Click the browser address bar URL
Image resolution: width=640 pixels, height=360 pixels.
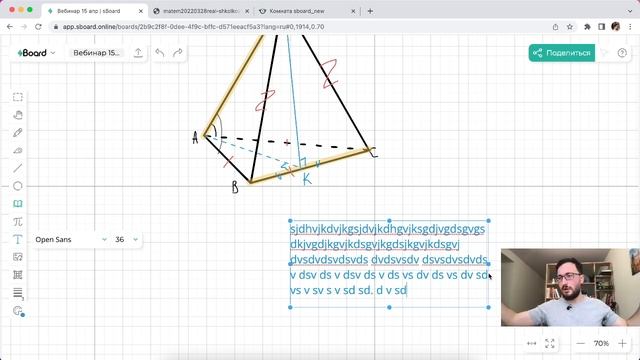click(193, 27)
